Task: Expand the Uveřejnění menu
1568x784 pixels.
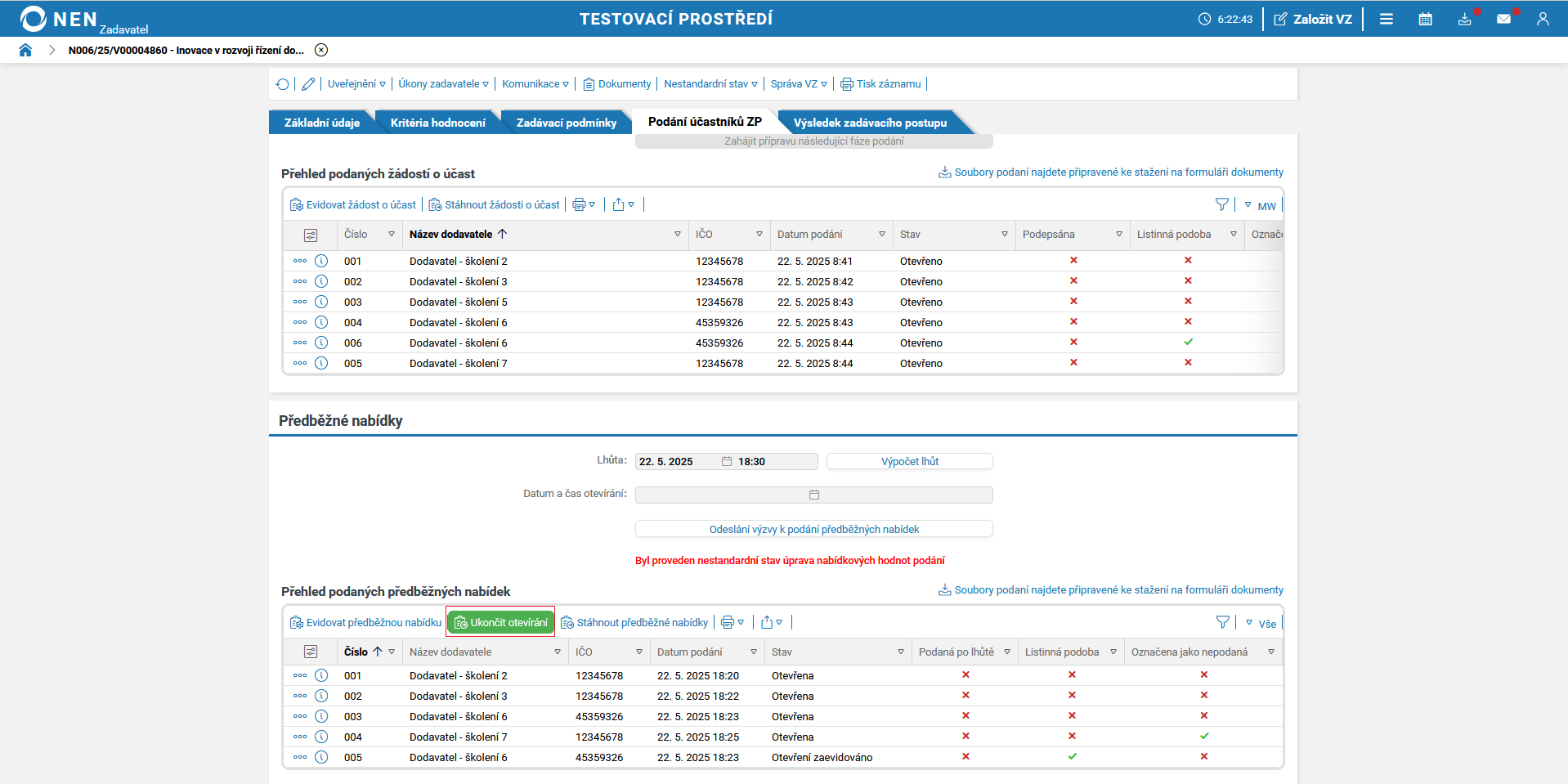Action: point(356,84)
